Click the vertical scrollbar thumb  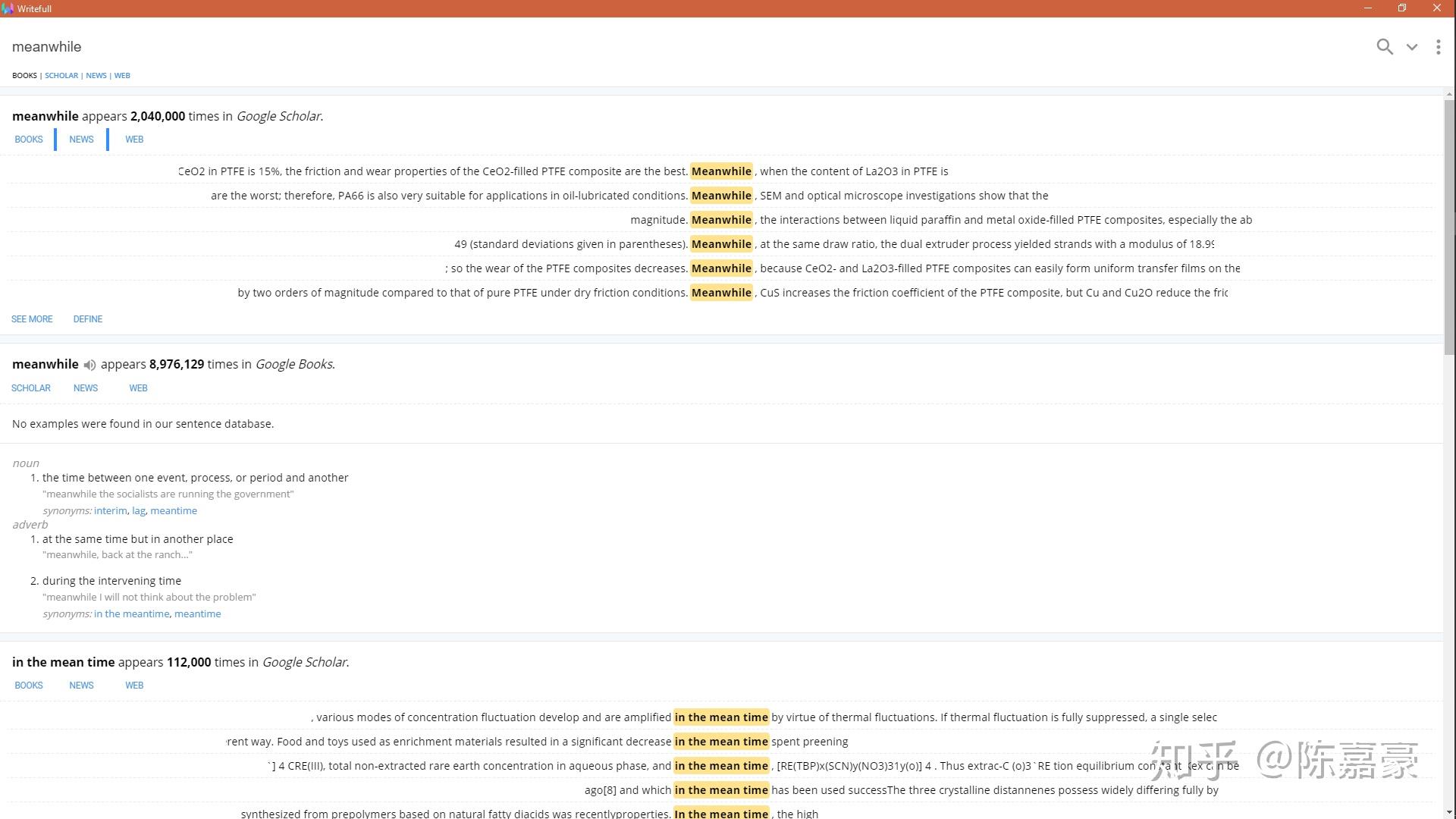click(x=1449, y=227)
